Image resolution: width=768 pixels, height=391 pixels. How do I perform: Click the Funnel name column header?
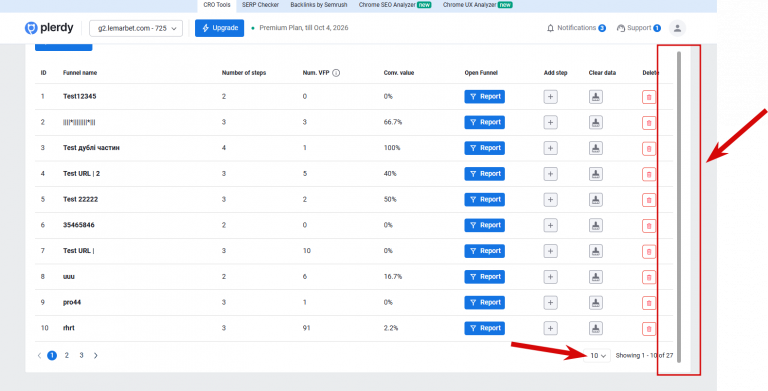(x=80, y=73)
